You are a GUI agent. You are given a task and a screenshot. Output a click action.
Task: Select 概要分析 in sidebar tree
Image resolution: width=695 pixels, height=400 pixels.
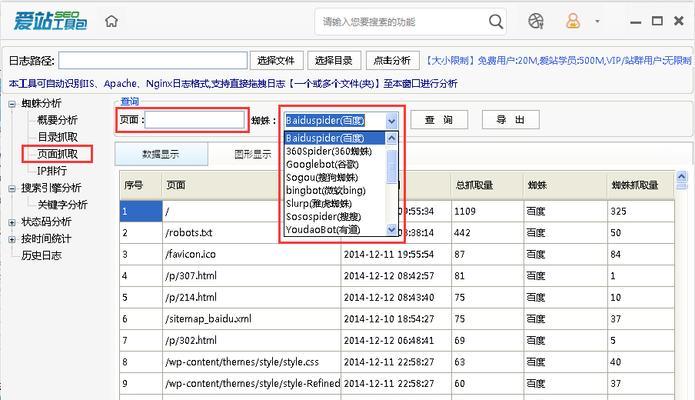[x=57, y=120]
